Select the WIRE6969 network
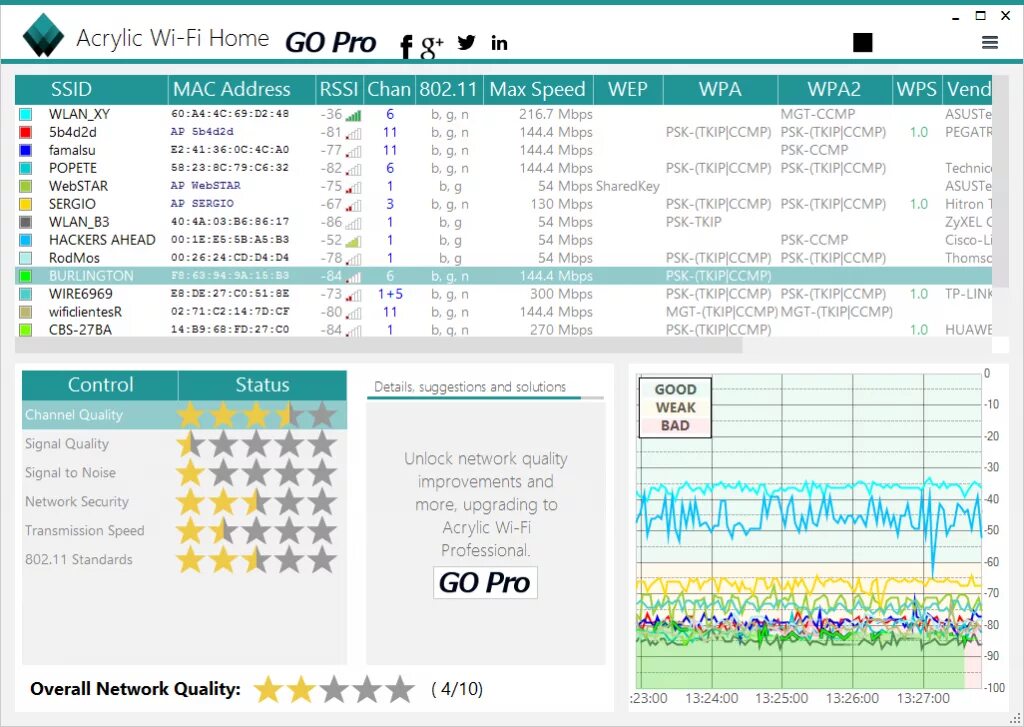The image size is (1024, 727). pos(504,294)
